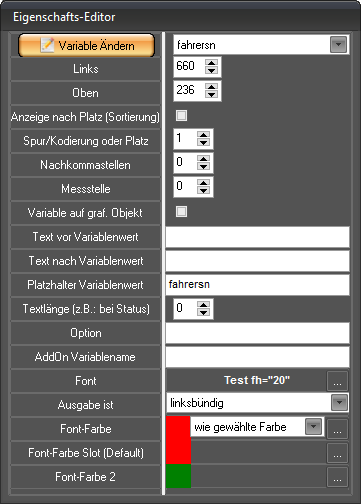
Task: Click the red Font-Farbe Slot swatch
Action: click(178, 452)
